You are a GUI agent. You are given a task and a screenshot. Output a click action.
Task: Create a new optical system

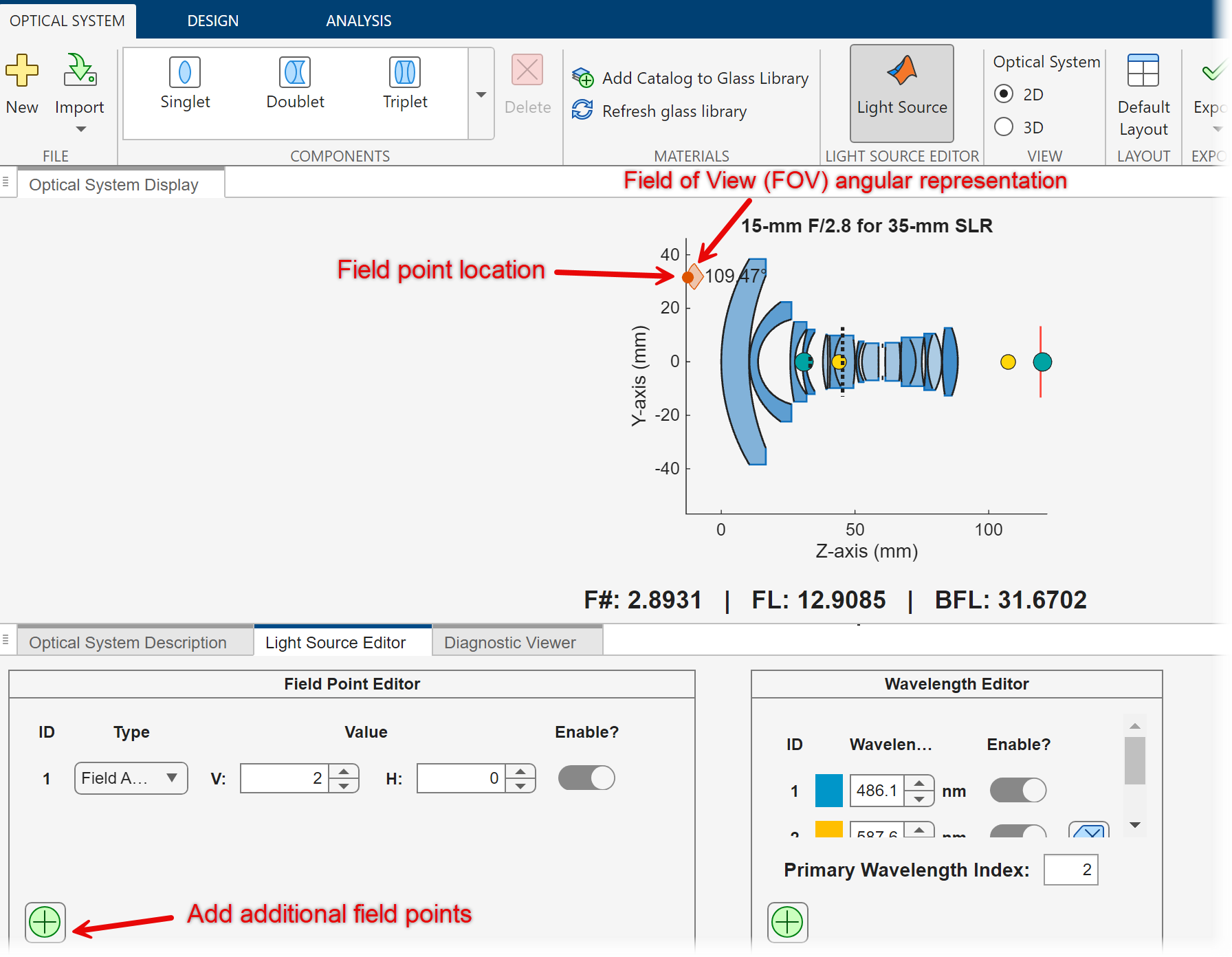(23, 82)
